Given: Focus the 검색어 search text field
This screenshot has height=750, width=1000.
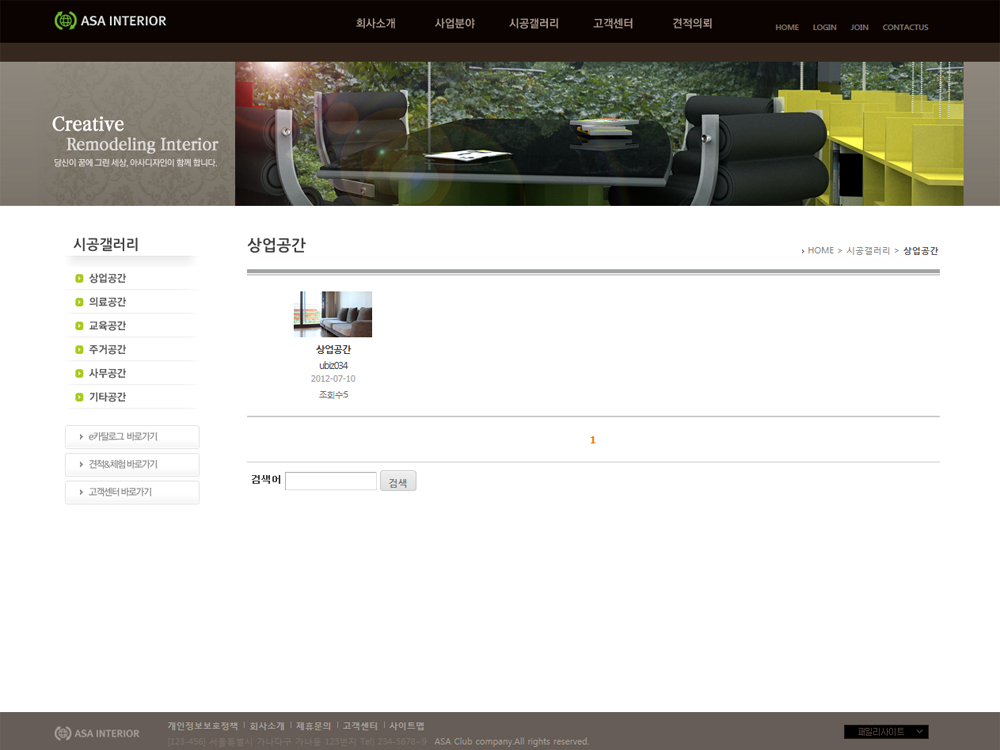Looking at the screenshot, I should (x=330, y=481).
